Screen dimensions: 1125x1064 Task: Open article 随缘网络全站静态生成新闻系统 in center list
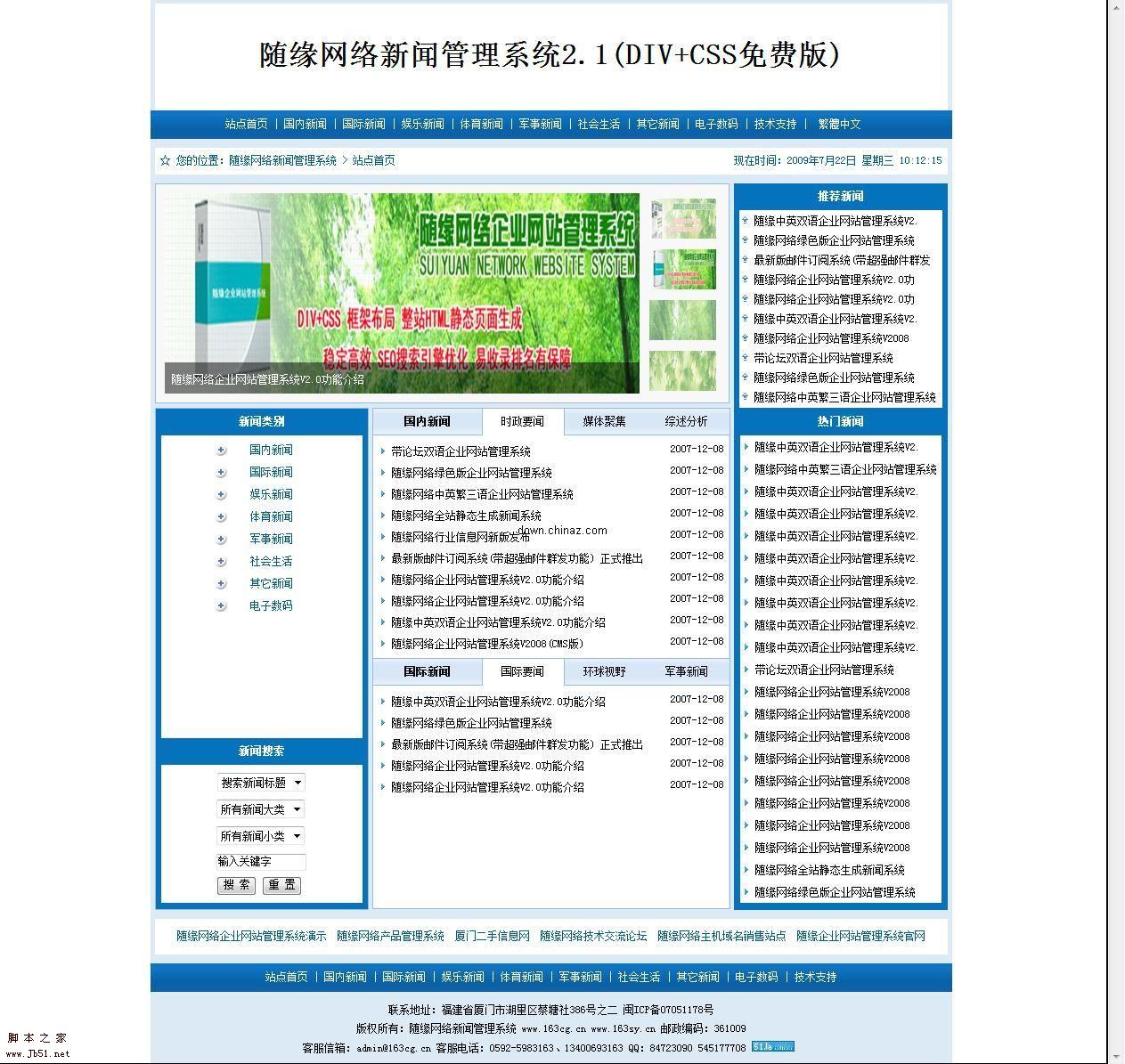466,516
